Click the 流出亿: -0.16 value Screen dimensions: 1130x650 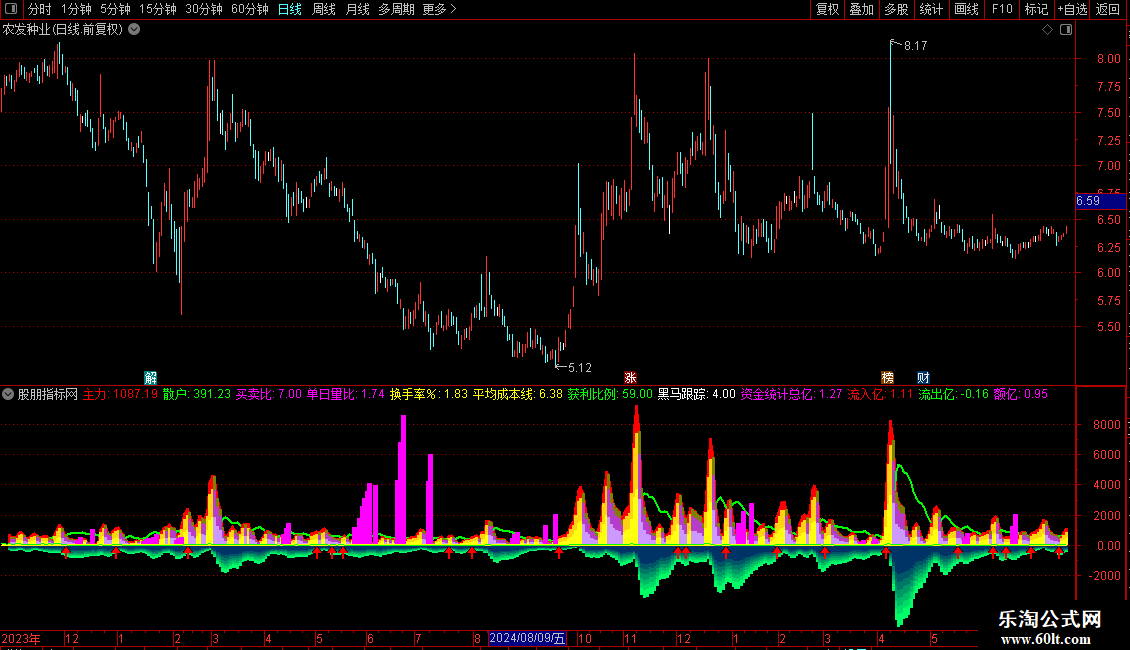(953, 394)
